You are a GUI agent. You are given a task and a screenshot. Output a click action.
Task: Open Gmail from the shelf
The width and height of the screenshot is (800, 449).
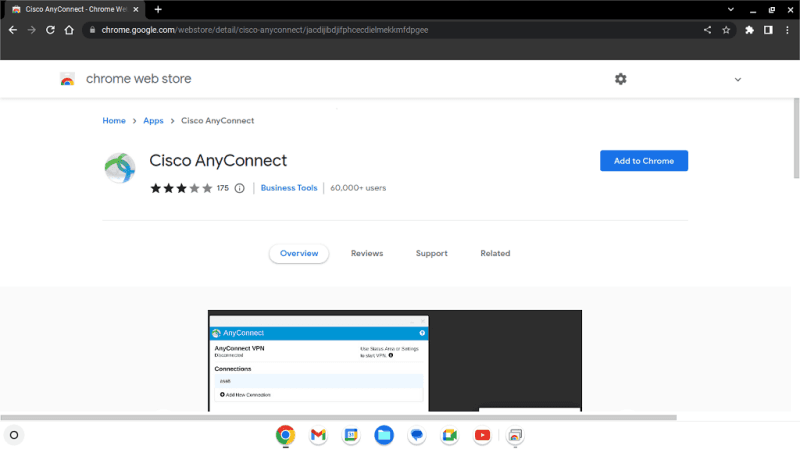[x=318, y=435]
